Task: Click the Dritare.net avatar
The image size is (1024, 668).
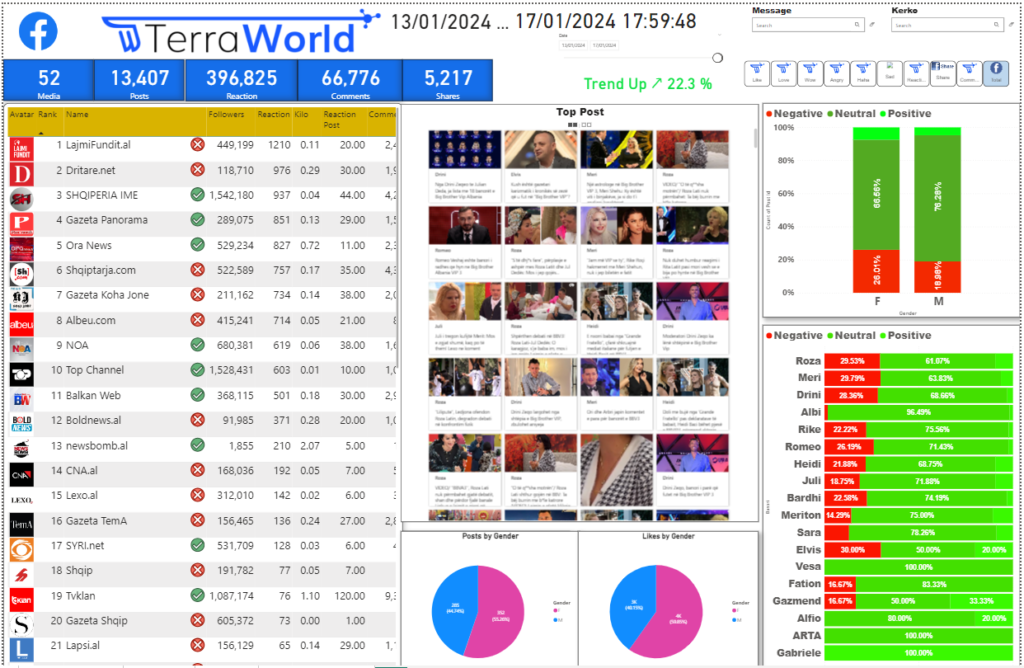Action: coord(22,174)
